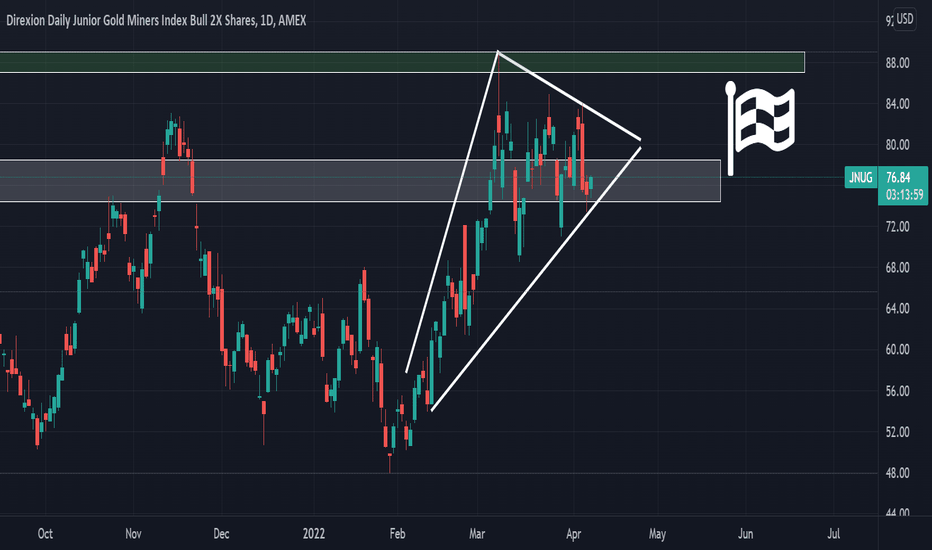
Task: Click the 84.00 price axis label
Action: click(x=898, y=104)
